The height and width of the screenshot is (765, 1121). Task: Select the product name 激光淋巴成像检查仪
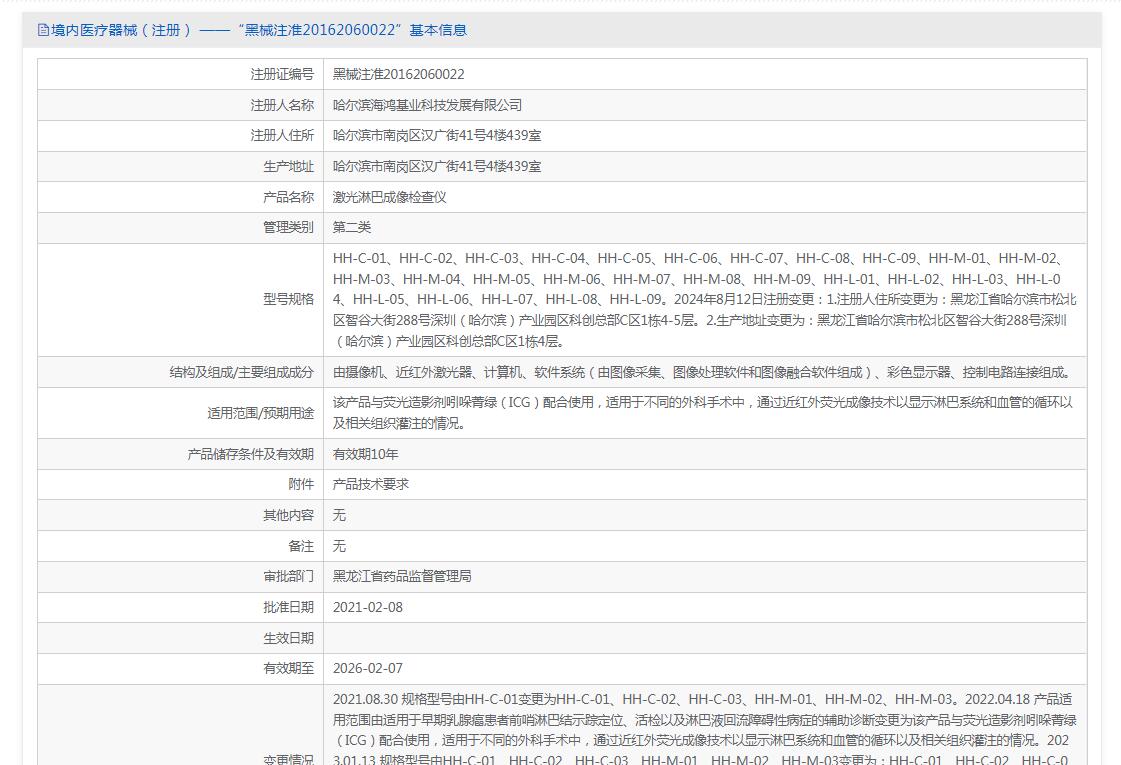(389, 197)
